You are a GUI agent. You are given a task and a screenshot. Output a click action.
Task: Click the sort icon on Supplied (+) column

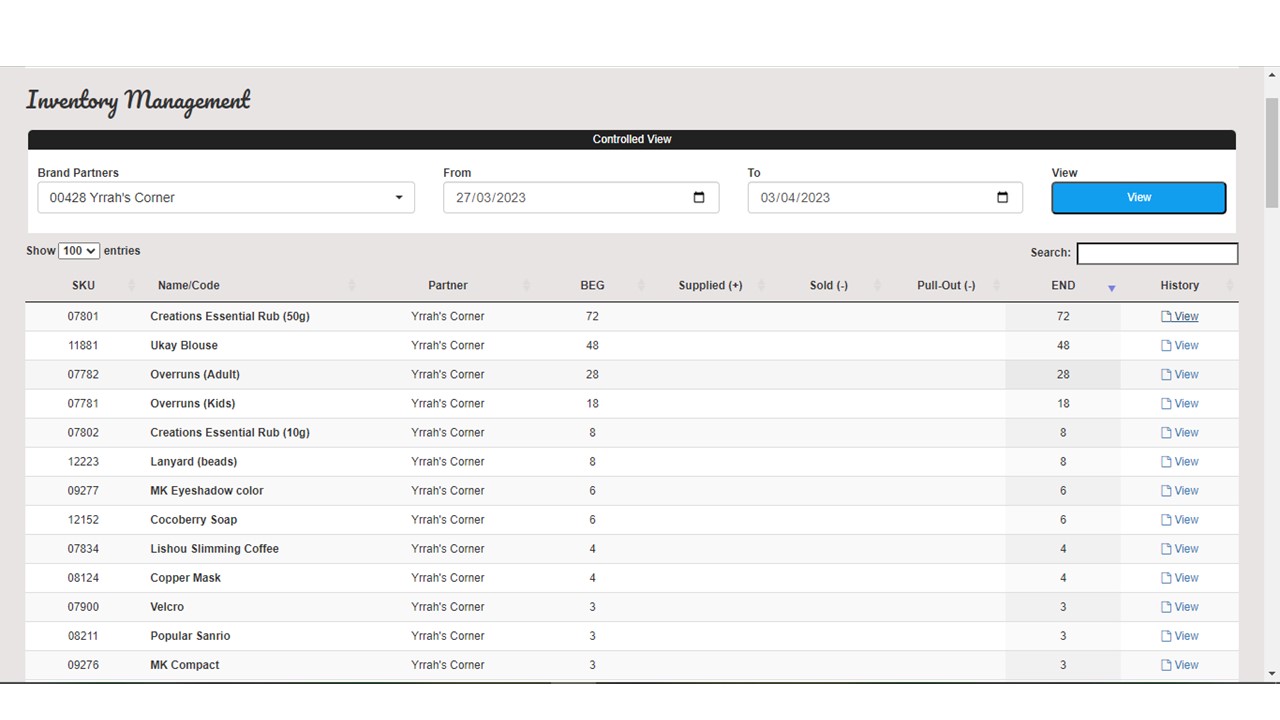point(761,286)
